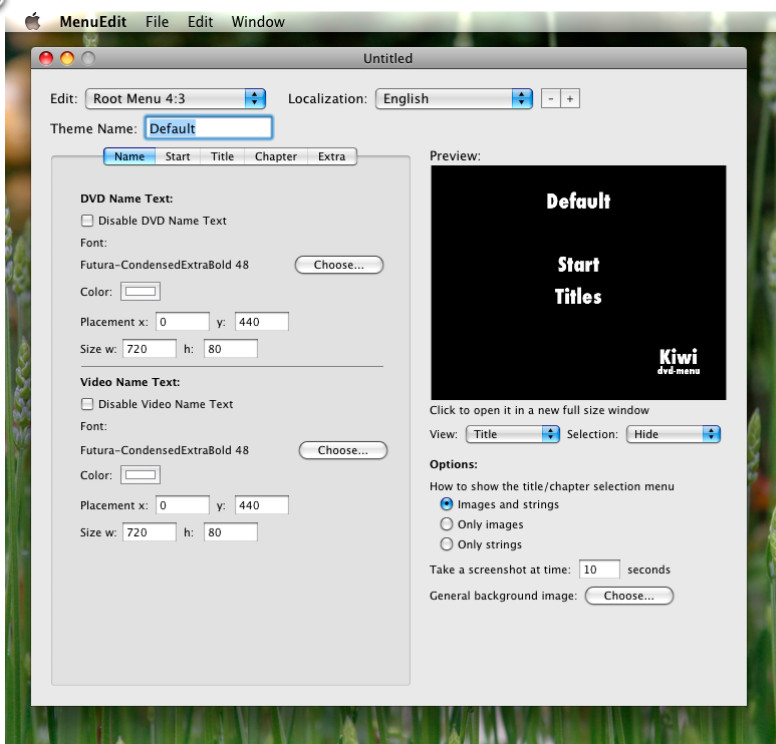Screen dimensions: 776x744
Task: Close the Untitled window
Action: pos(46,58)
